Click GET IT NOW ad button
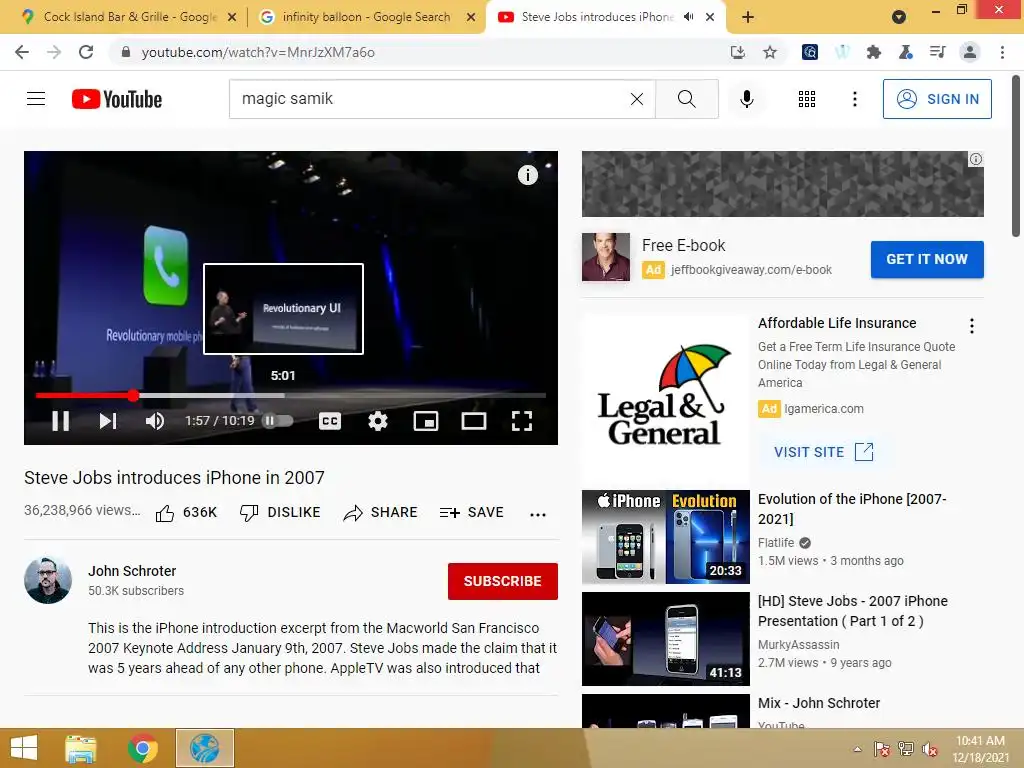Viewport: 1024px width, 768px height. pos(927,259)
